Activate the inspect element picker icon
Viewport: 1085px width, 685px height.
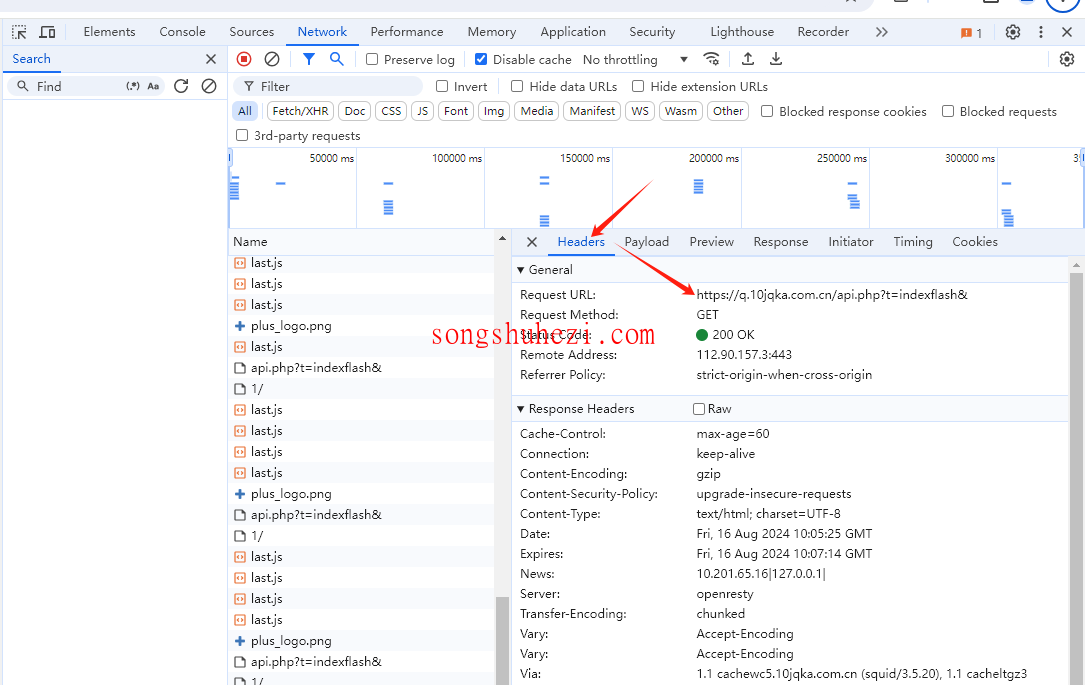coord(19,32)
